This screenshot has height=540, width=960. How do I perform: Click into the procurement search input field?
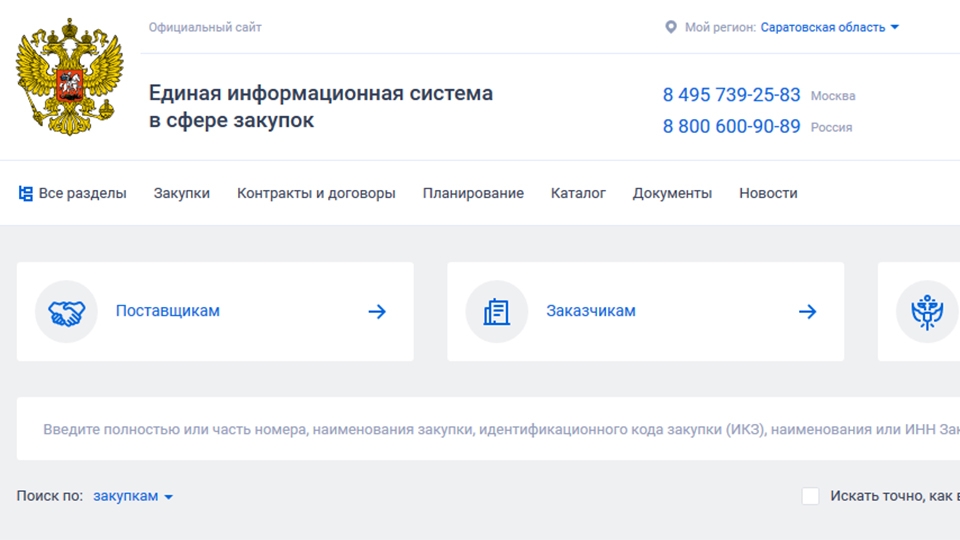pyautogui.click(x=489, y=429)
